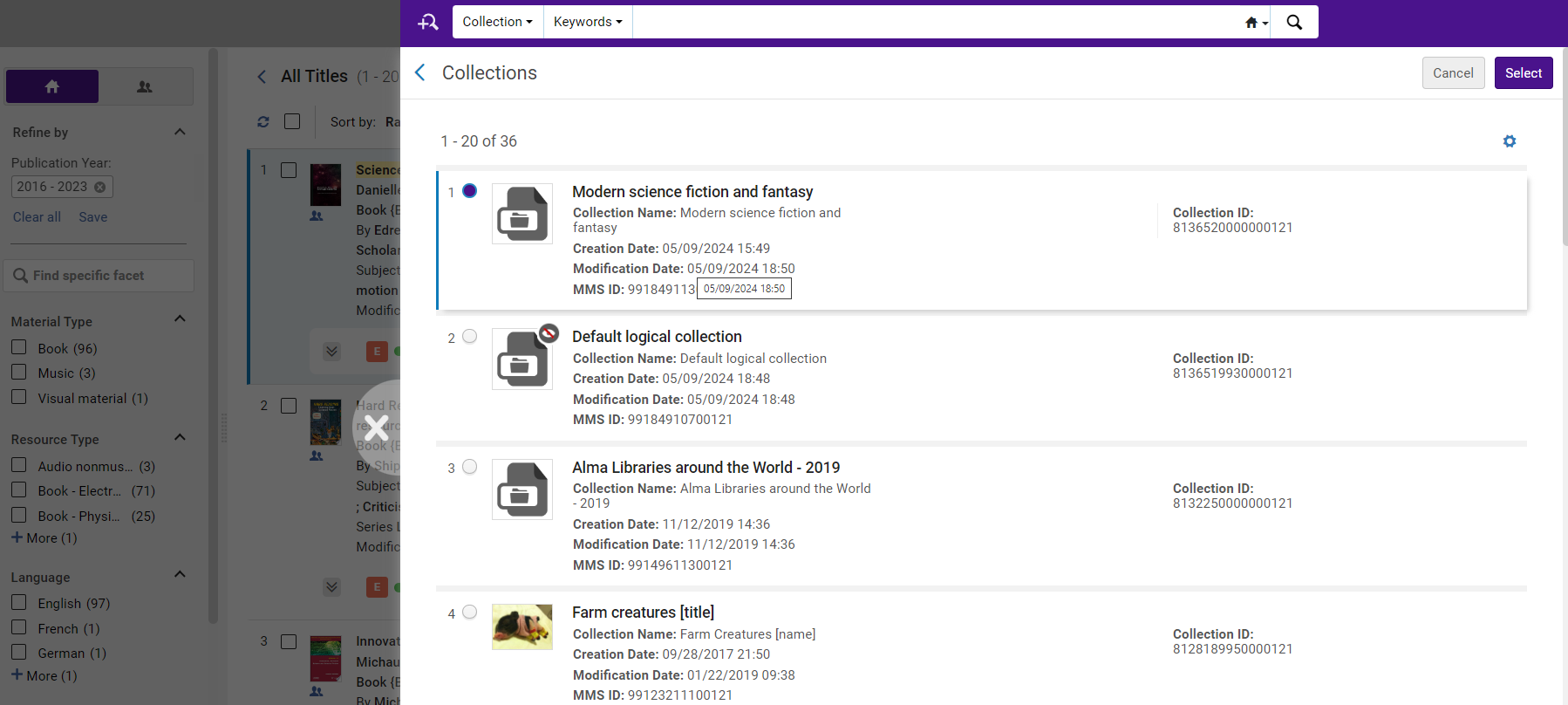Collapse the Refine by section
Viewport: 1568px width, 705px height.
(180, 132)
